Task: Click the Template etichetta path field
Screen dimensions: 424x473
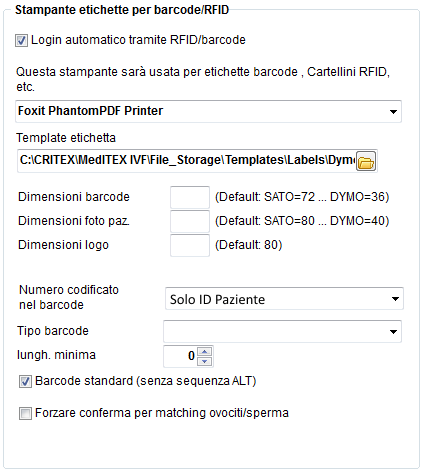Action: [x=186, y=161]
